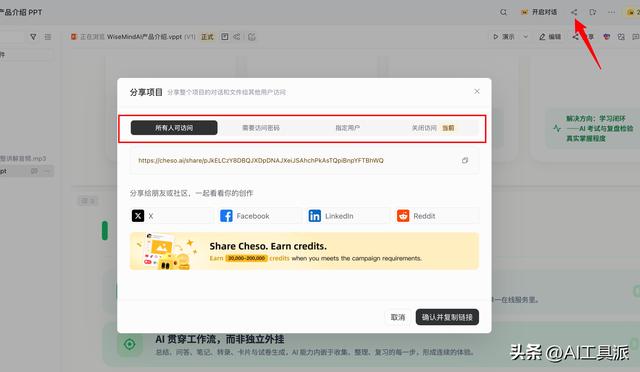Click the AI 贯穿工作流 heading
Screen dimensions: 640x372
click(220, 339)
